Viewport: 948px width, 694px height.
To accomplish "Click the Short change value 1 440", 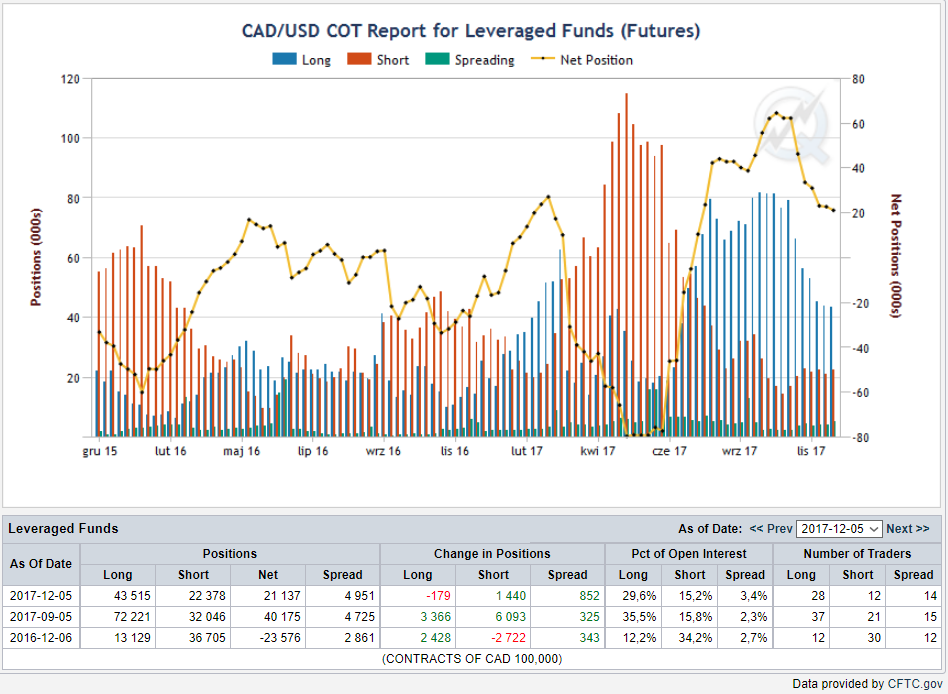I will 511,596.
